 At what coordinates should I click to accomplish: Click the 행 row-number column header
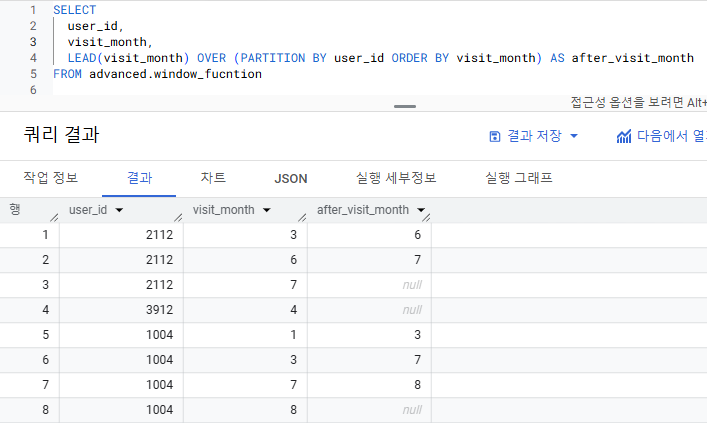[15, 209]
